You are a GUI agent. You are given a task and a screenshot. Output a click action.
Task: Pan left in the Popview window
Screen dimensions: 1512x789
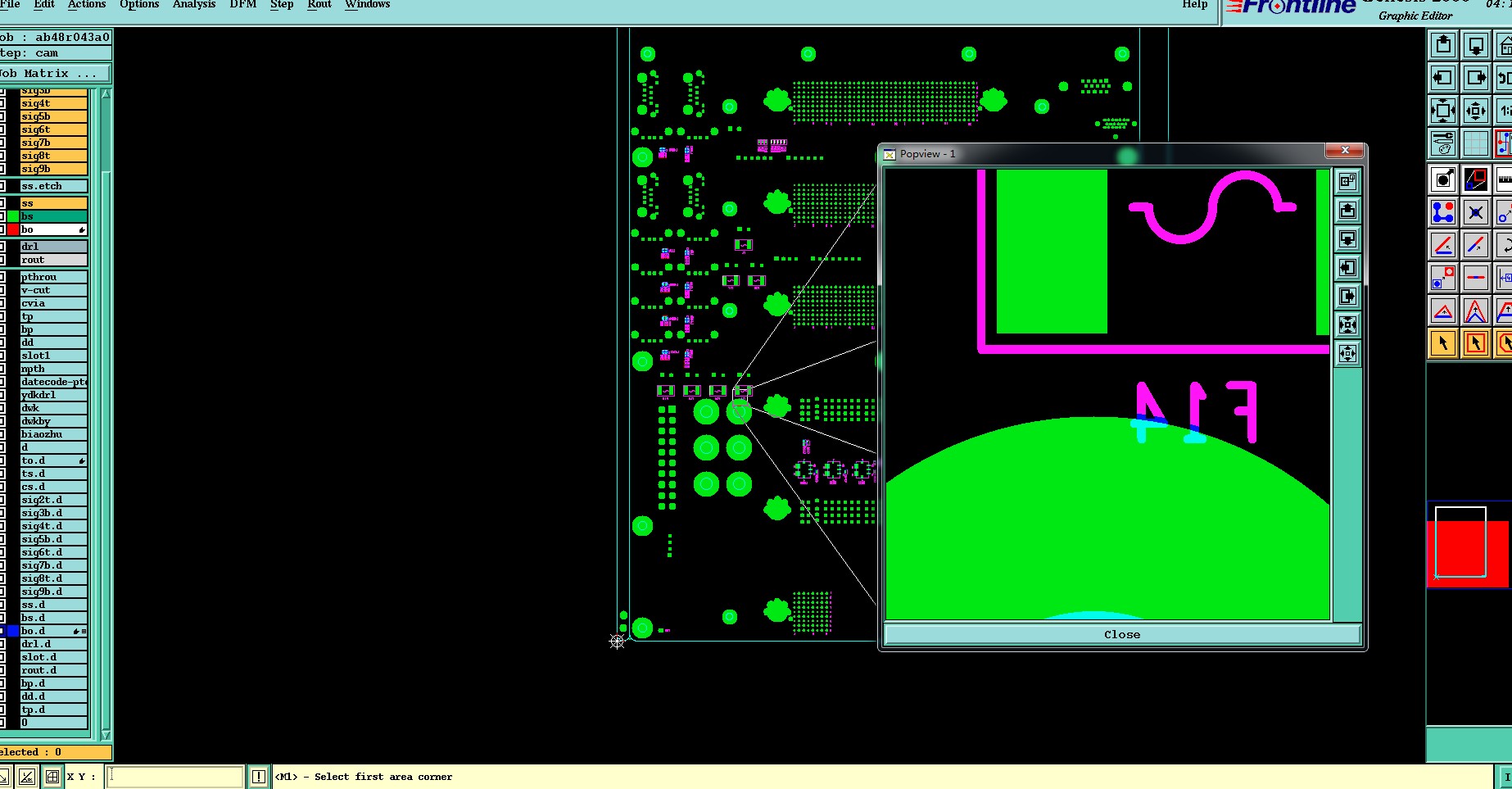pyautogui.click(x=1347, y=267)
